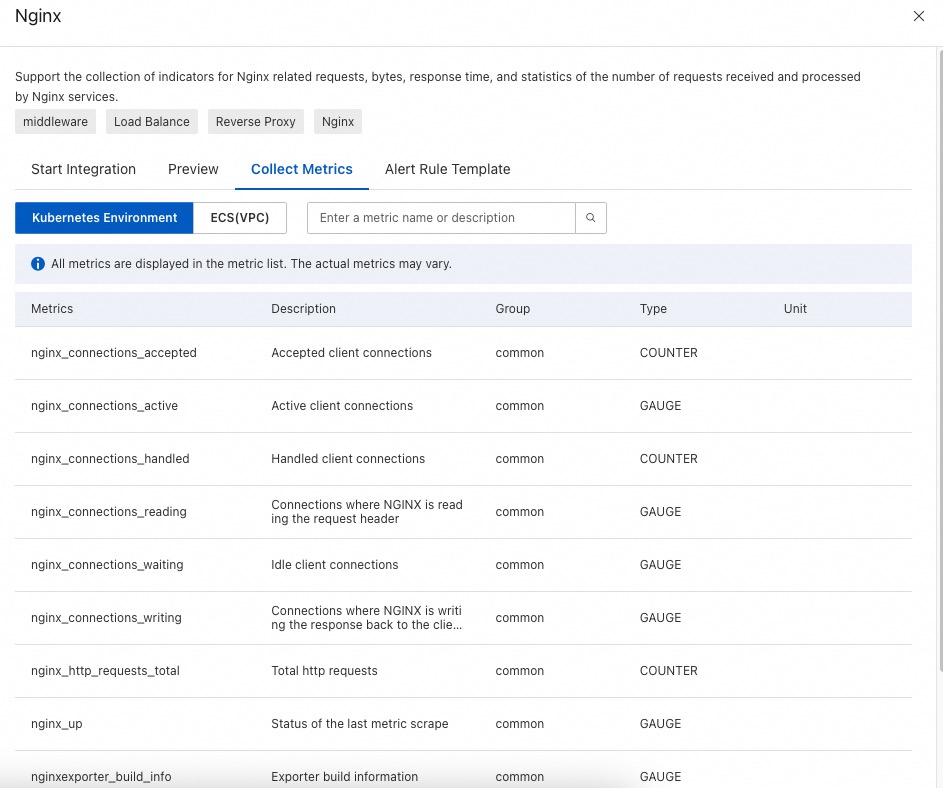Select nginx_connections_accepted metric row

tap(463, 353)
